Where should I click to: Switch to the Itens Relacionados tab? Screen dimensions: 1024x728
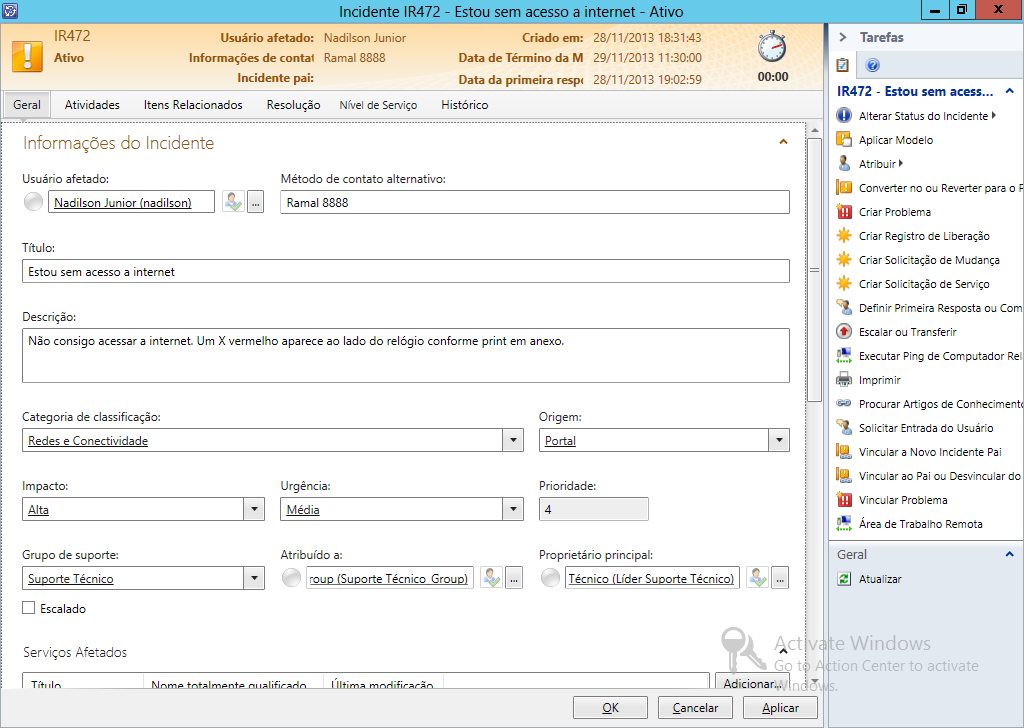[193, 104]
